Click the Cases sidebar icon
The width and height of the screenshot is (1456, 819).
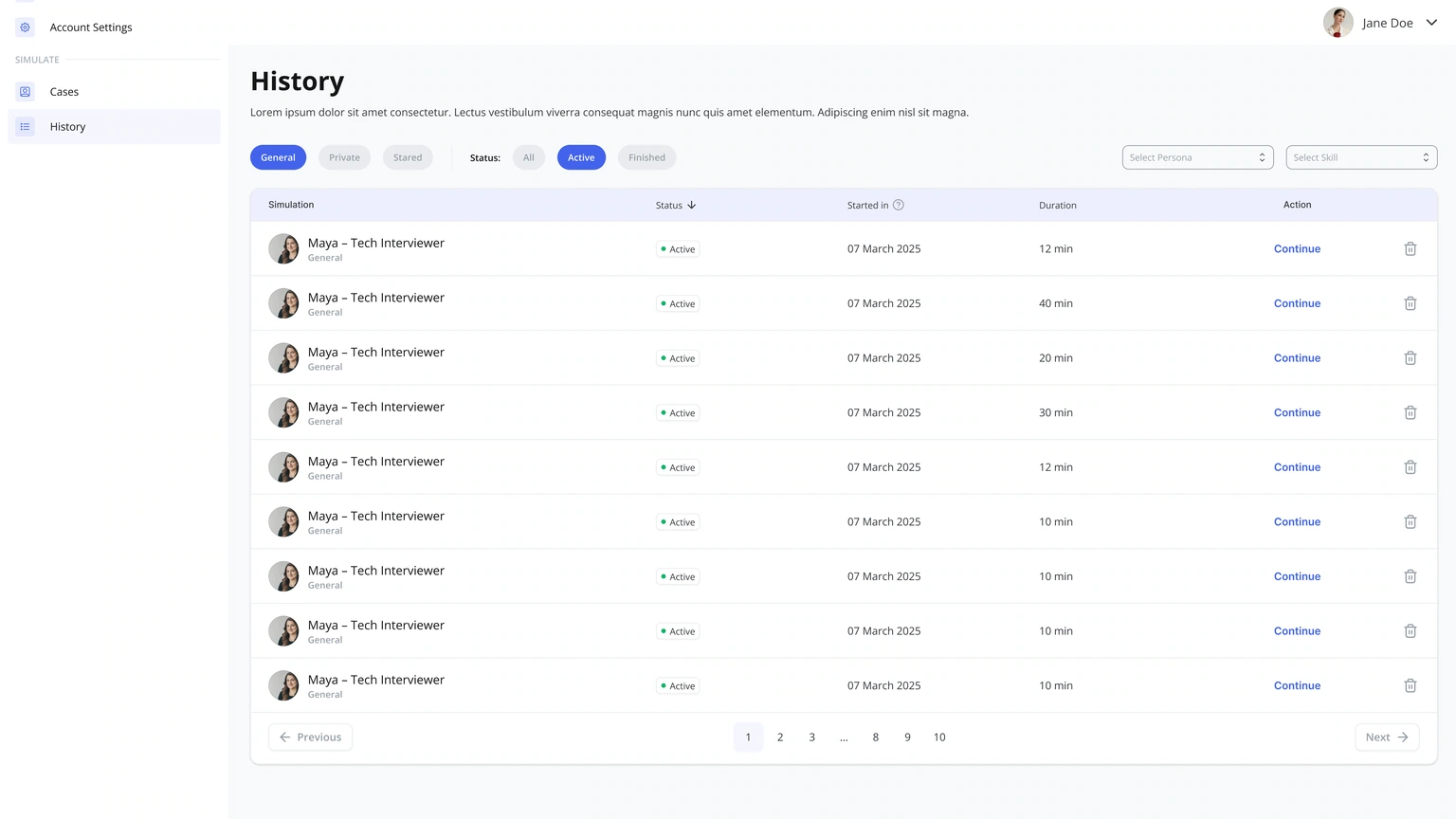click(x=26, y=92)
